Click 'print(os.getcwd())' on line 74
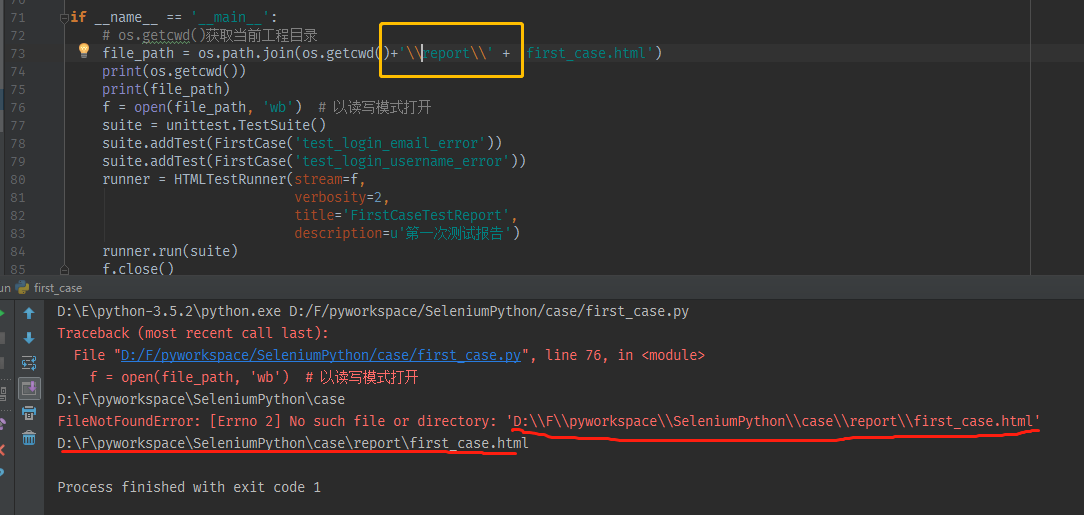Viewport: 1084px width, 515px height. point(174,71)
